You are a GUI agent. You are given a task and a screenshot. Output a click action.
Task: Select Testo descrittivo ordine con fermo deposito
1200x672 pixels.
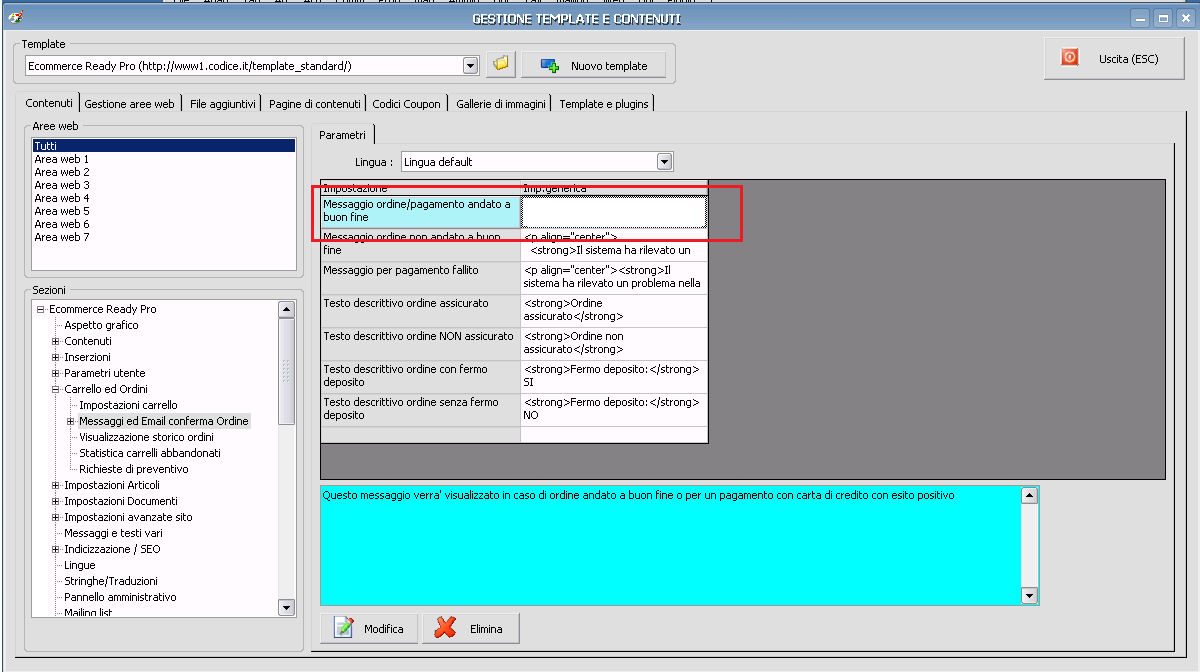click(420, 377)
